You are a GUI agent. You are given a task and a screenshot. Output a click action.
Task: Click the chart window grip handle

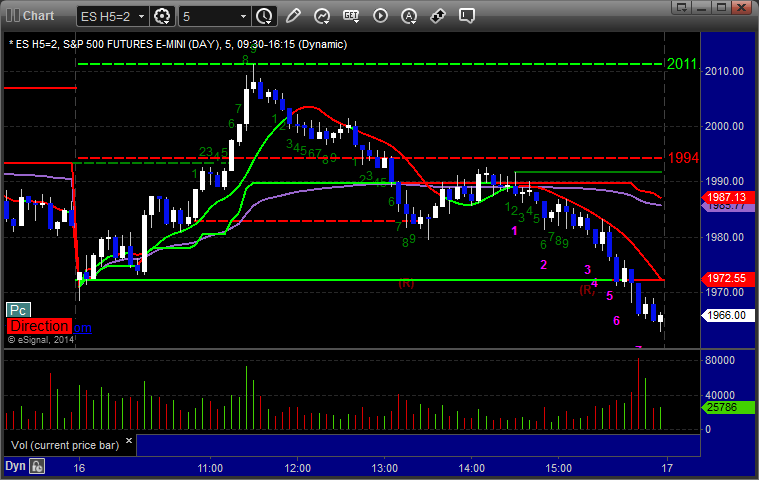(x=12, y=15)
